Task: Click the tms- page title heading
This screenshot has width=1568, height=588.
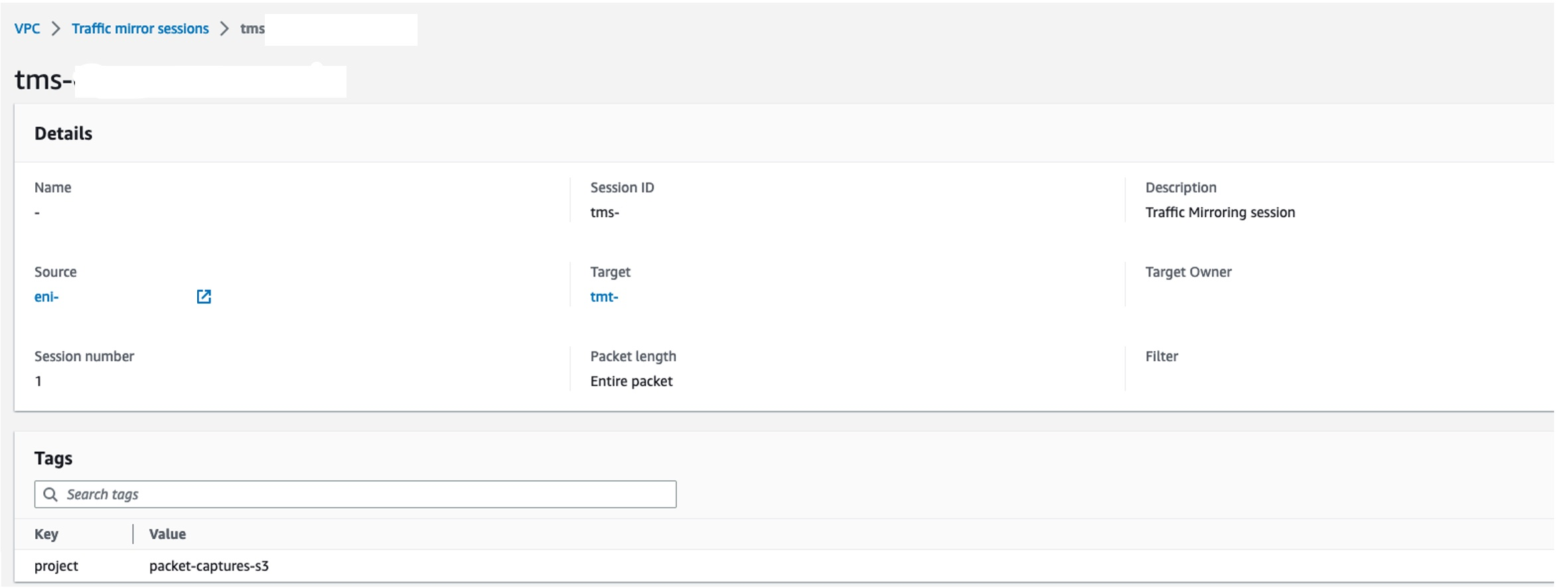Action: click(44, 80)
